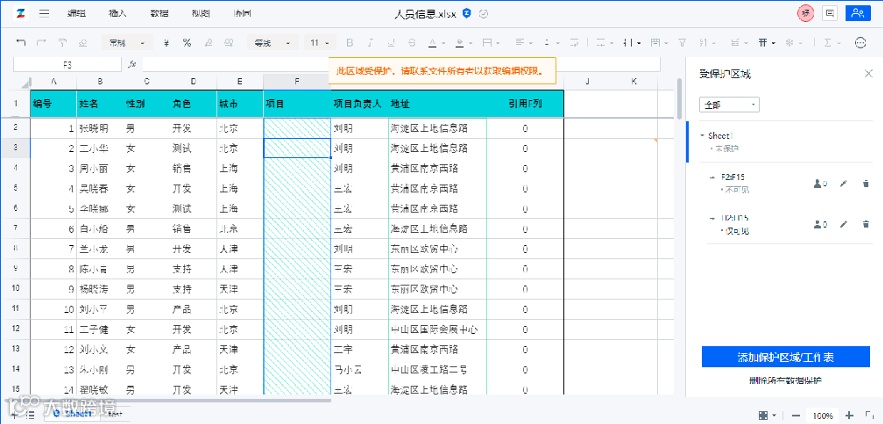The height and width of the screenshot is (424, 883).
Task: Select column F header
Action: tap(297, 82)
